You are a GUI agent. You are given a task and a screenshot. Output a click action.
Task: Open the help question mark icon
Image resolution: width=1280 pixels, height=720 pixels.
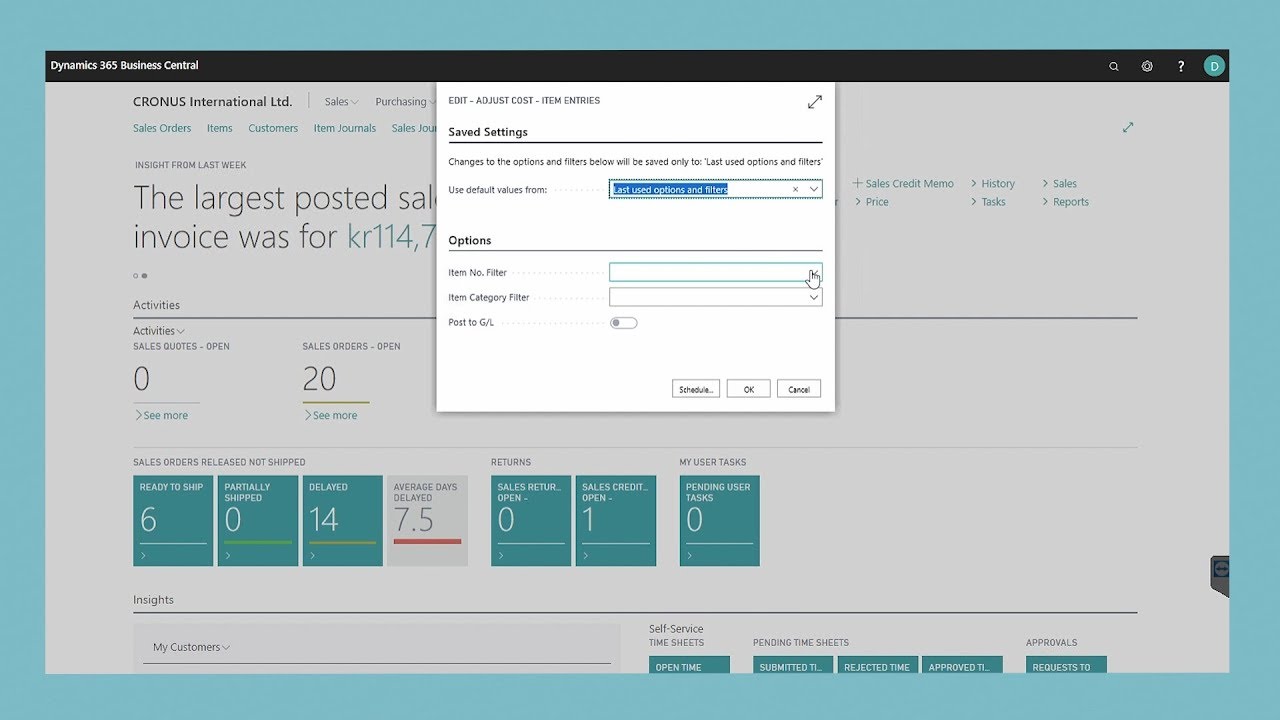point(1181,66)
